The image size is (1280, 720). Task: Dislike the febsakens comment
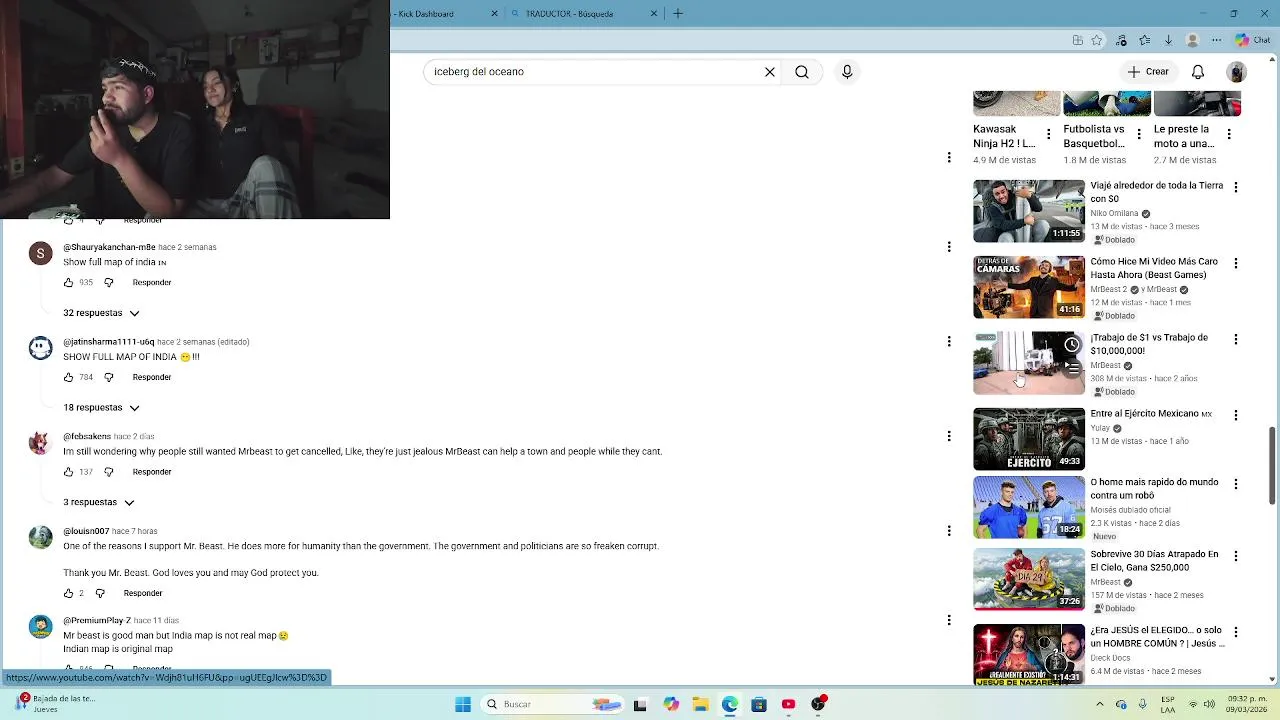click(109, 472)
